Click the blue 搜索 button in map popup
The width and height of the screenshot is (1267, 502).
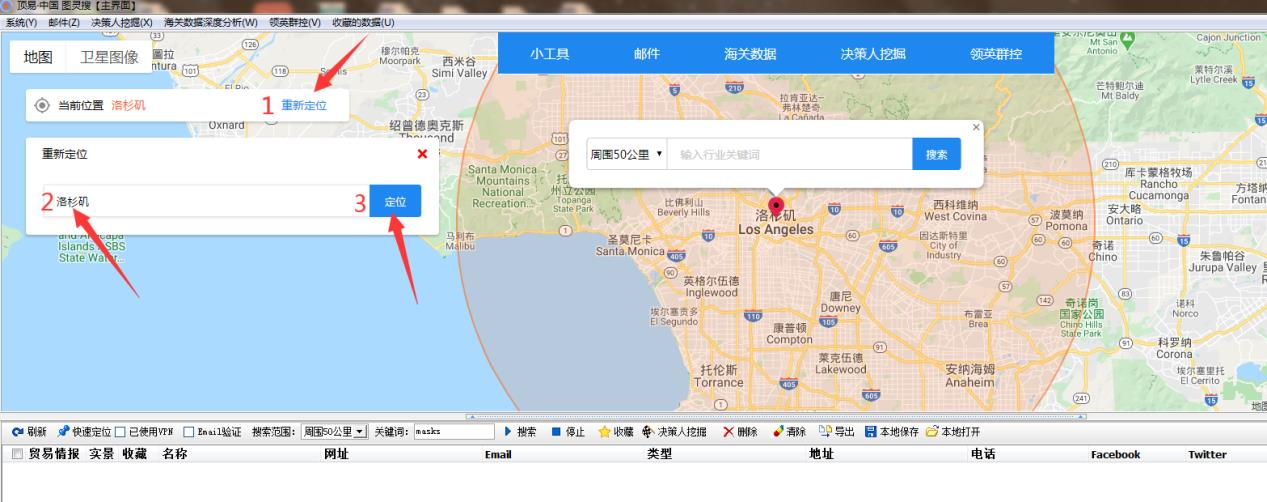click(936, 154)
